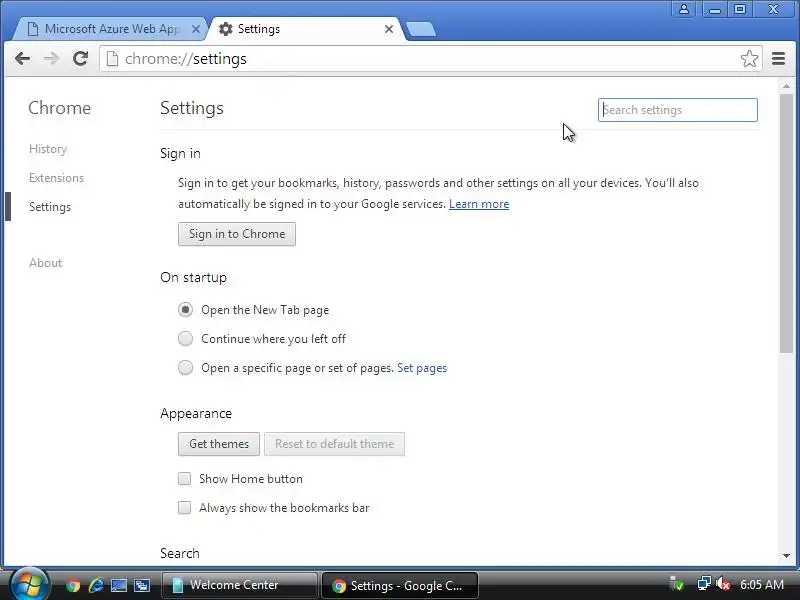Switch to the Microsoft Azure Web App tab
This screenshot has height=600, width=800.
[108, 29]
